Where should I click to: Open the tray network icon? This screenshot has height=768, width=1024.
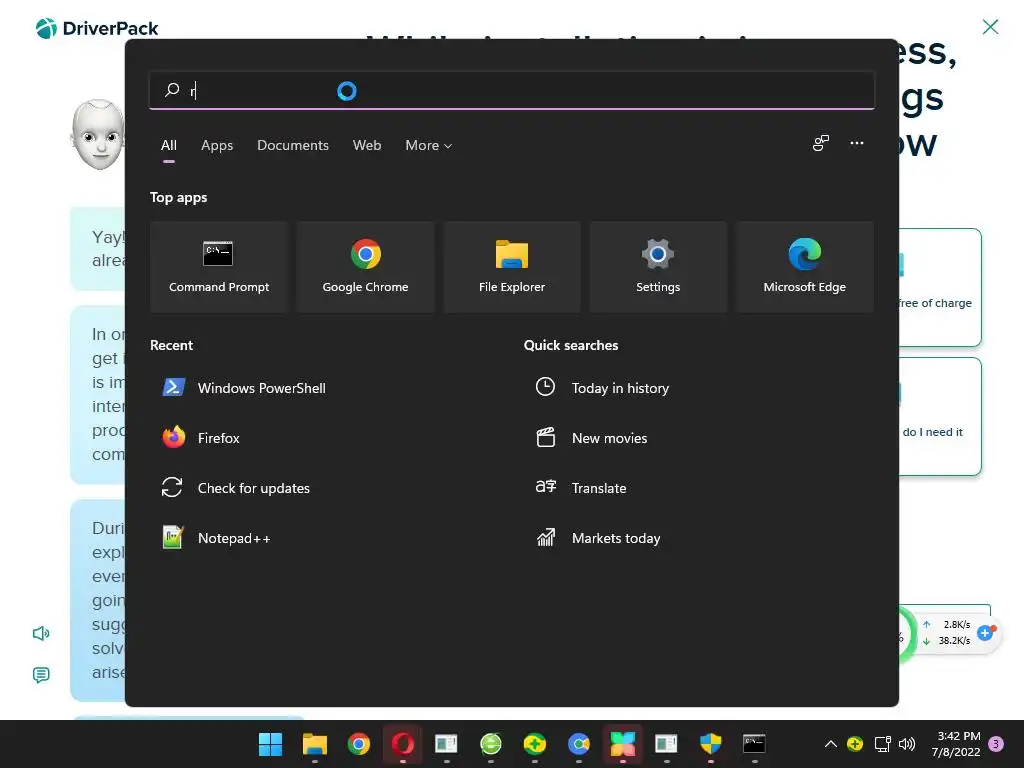point(882,744)
